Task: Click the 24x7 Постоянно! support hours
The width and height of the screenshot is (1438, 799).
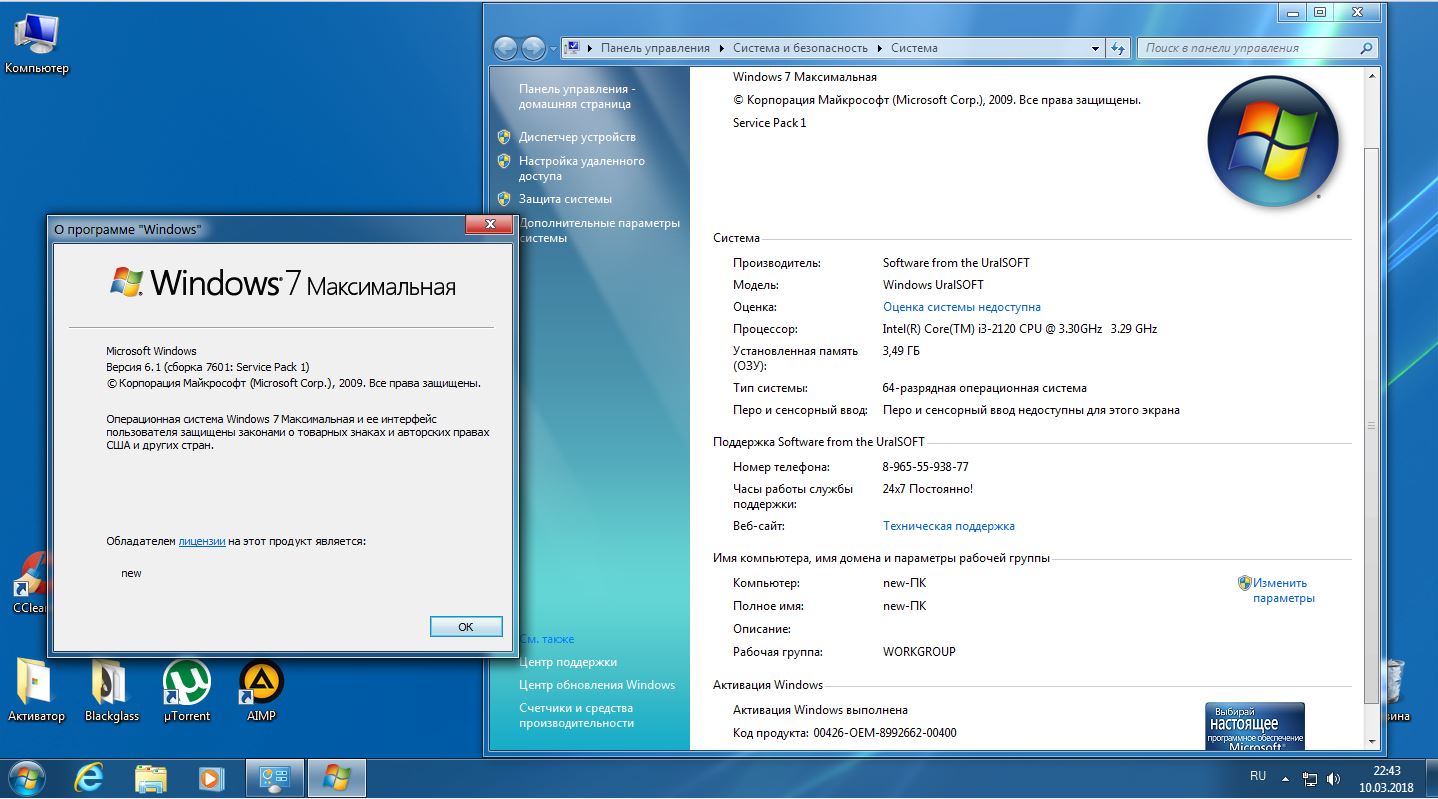Action: (928, 489)
